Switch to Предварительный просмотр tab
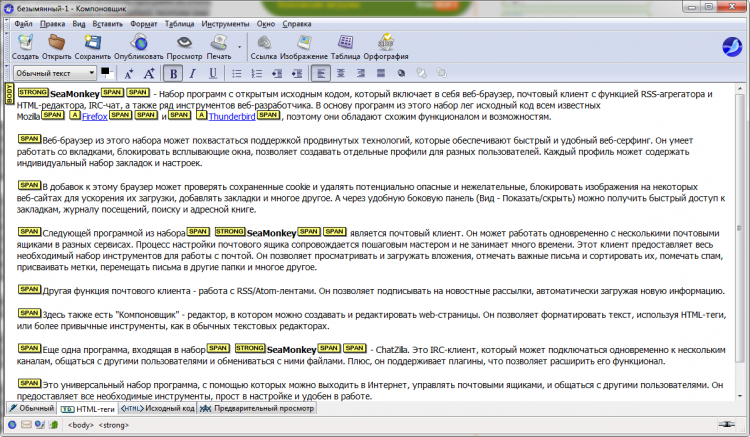The image size is (750, 437). [257, 408]
